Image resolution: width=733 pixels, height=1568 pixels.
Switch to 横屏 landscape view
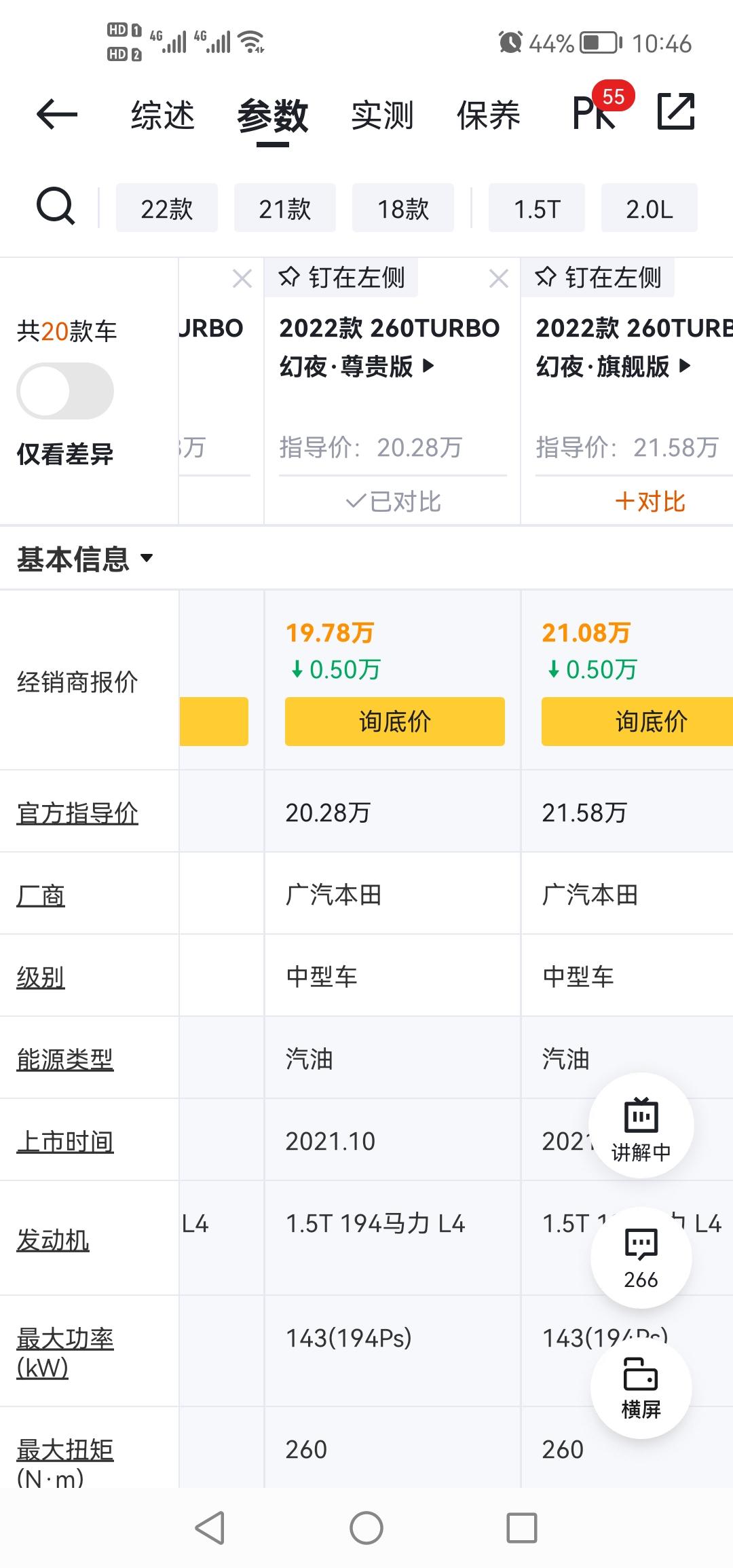(641, 1387)
